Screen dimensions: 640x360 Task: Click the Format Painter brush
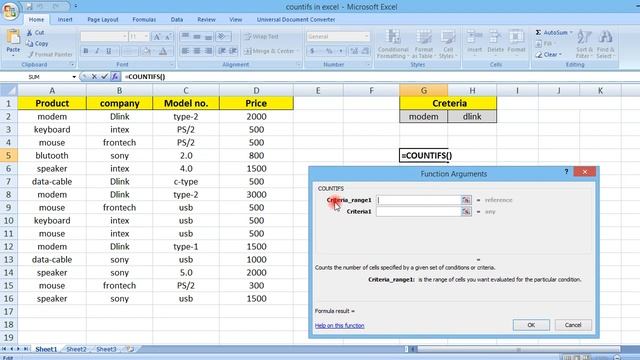30,54
